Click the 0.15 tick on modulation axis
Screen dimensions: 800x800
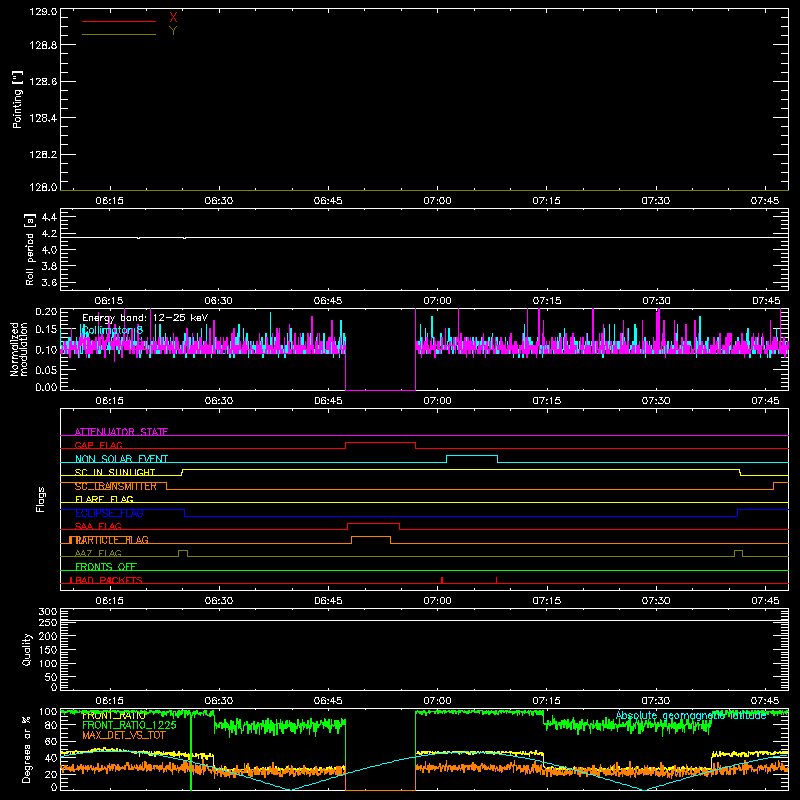(46, 330)
